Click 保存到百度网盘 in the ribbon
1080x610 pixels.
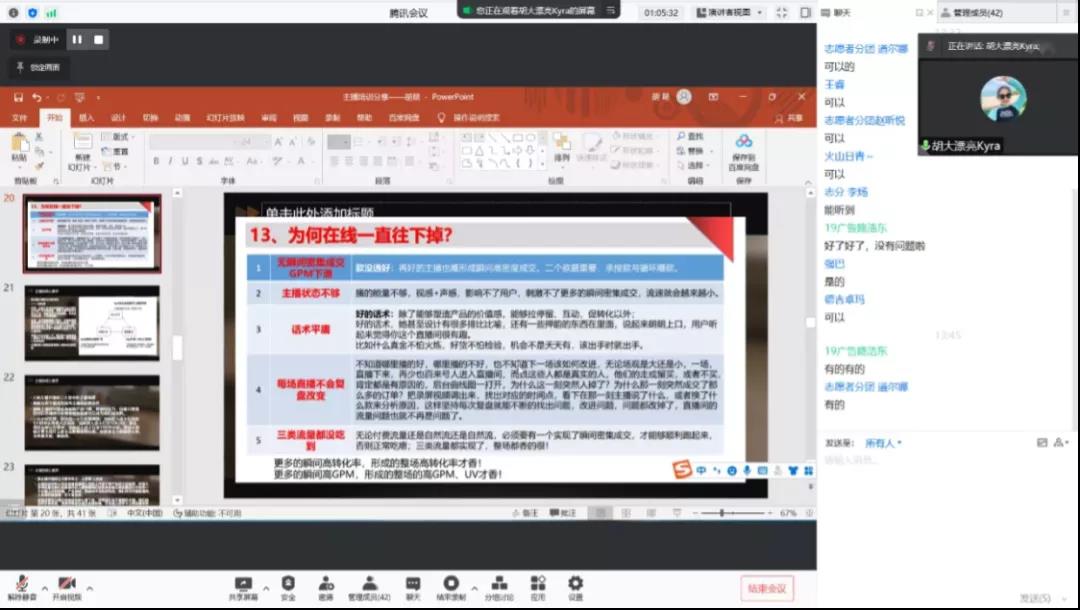(x=742, y=152)
